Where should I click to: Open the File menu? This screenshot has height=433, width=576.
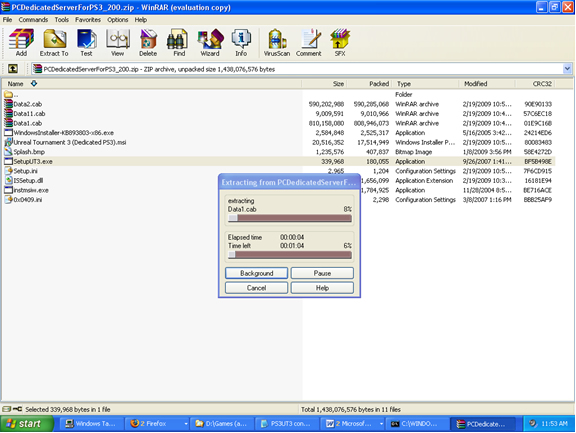(x=7, y=19)
